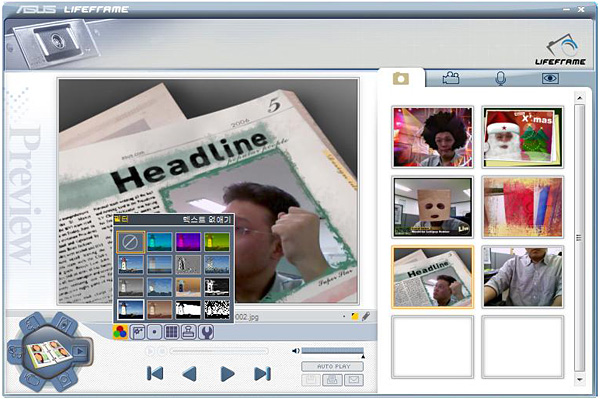600x399 pixels.
Task: Click the 텍스트 없애기 label in filter popup
Action: pyautogui.click(x=207, y=219)
